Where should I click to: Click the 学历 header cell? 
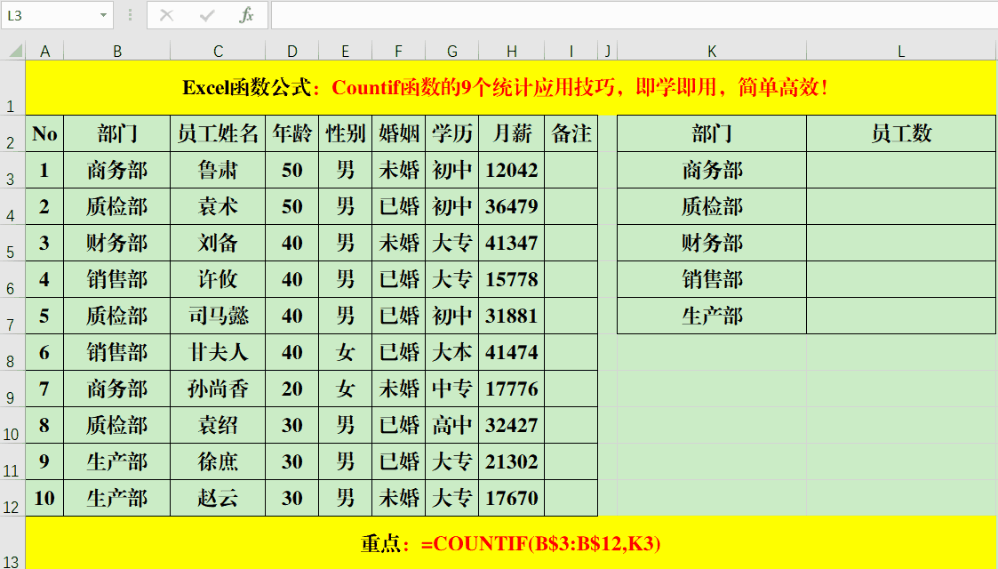pyautogui.click(x=452, y=134)
